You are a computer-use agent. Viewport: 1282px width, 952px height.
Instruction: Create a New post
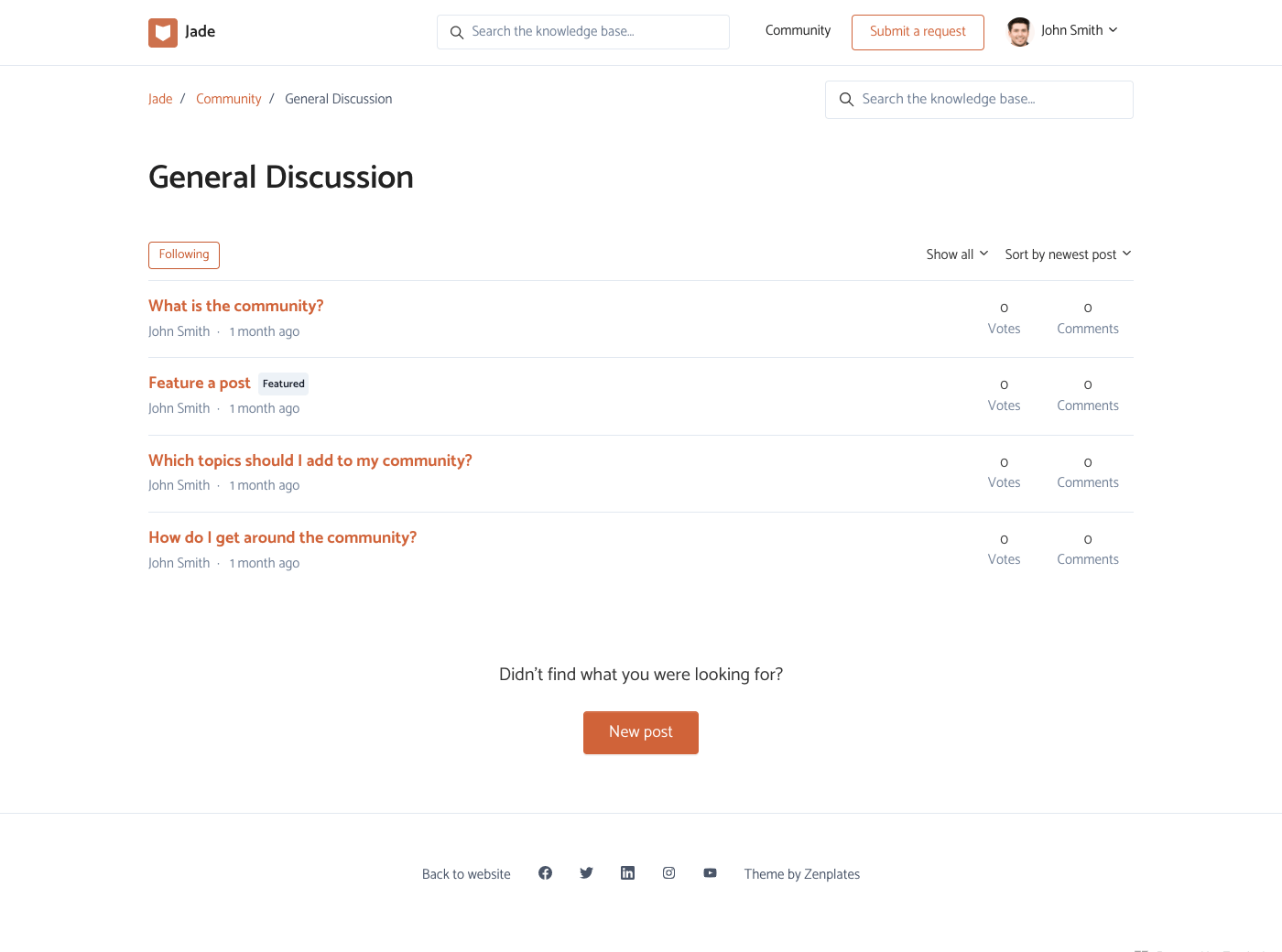pyautogui.click(x=641, y=732)
